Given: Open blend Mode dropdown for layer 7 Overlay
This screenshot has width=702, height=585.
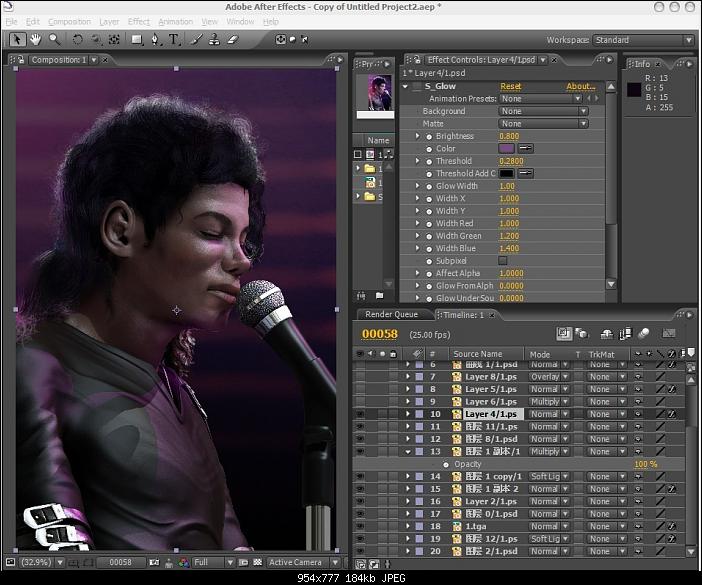Looking at the screenshot, I should tap(549, 377).
